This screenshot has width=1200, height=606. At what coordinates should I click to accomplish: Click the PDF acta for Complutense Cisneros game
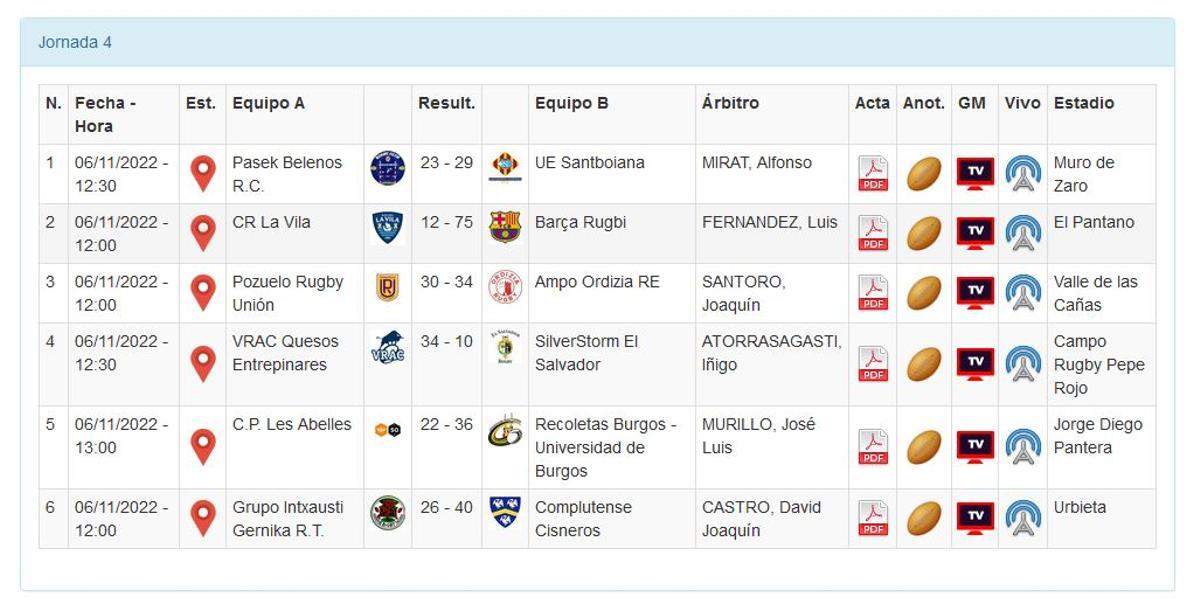coord(872,517)
